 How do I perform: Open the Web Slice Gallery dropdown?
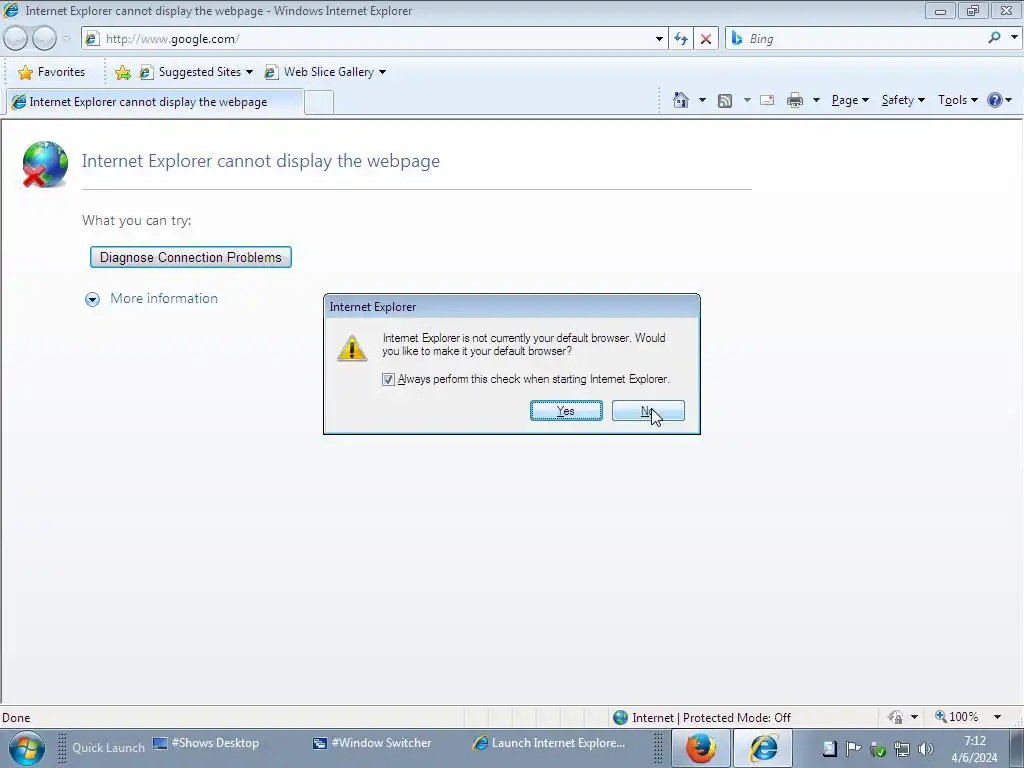pyautogui.click(x=325, y=72)
